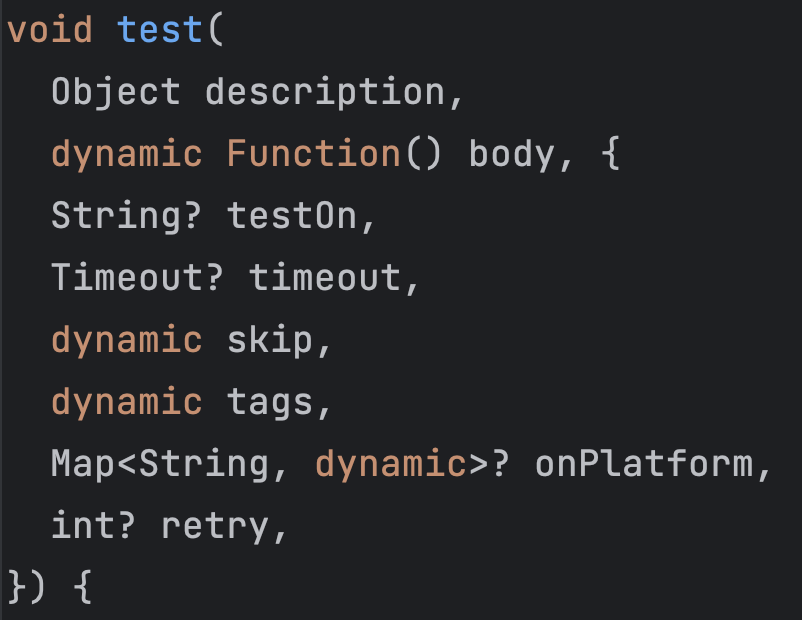Click the opening brace after body
Image resolution: width=802 pixels, height=620 pixels.
point(611,154)
